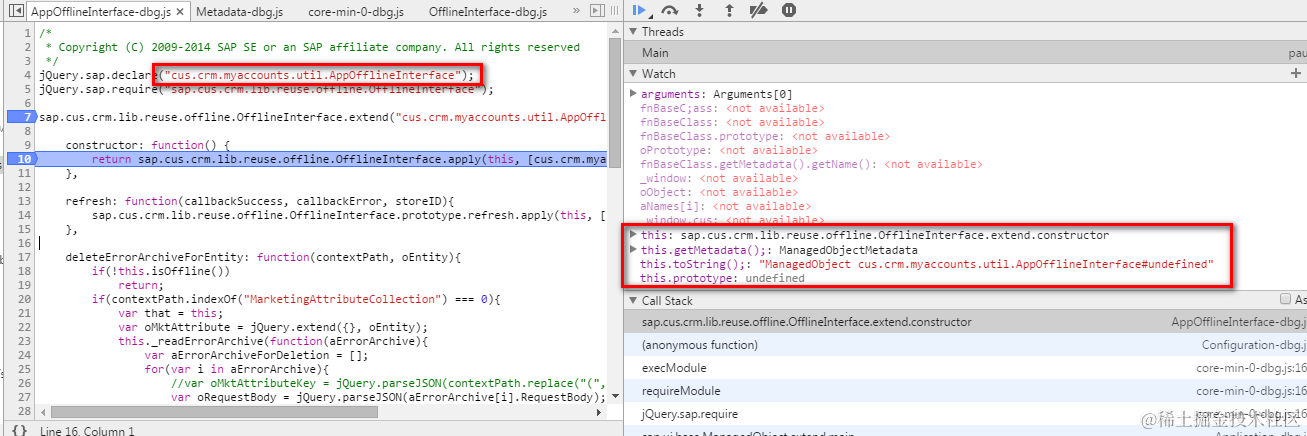Select the Main thread row
Screen dimensions: 1307x436
pos(965,53)
